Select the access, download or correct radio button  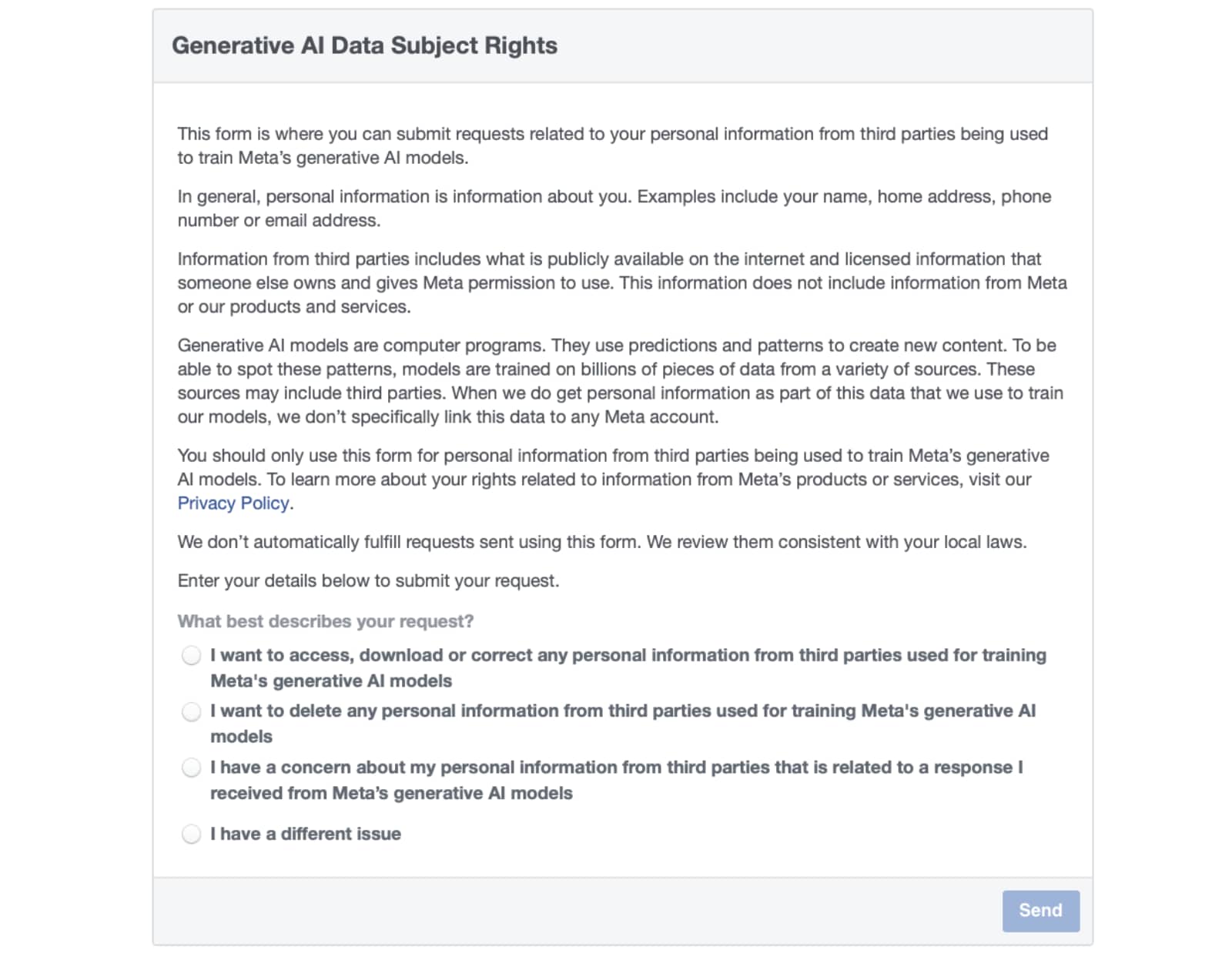click(191, 655)
